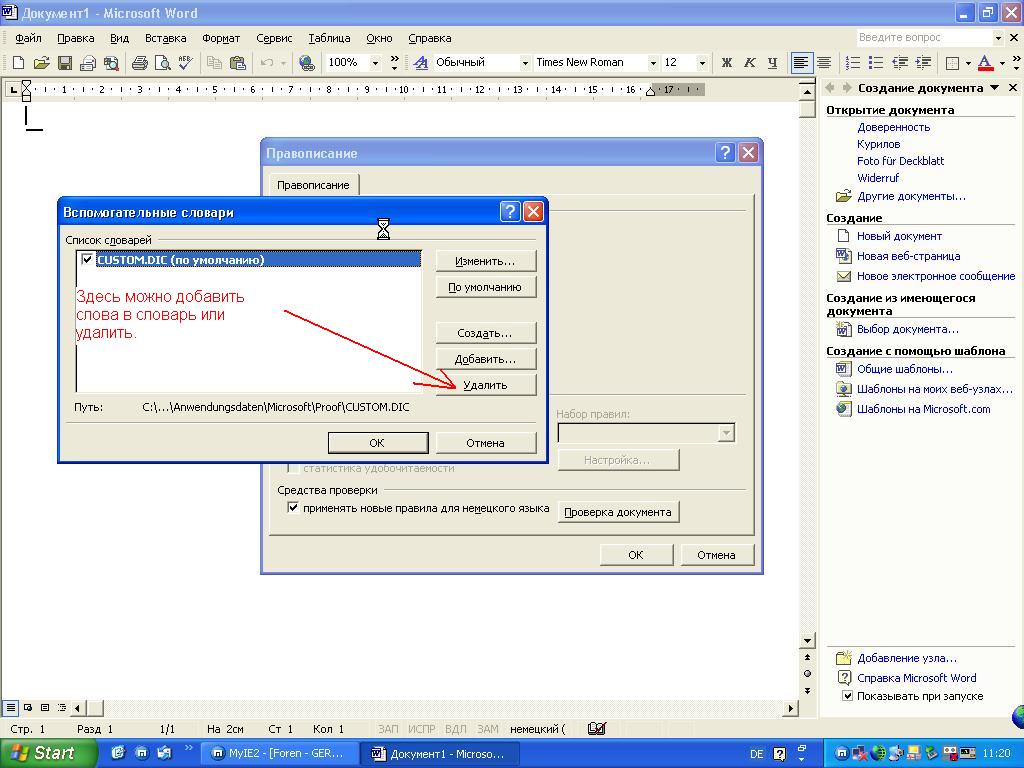This screenshot has height=768, width=1024.
Task: Open the Правка menu
Action: tap(76, 38)
